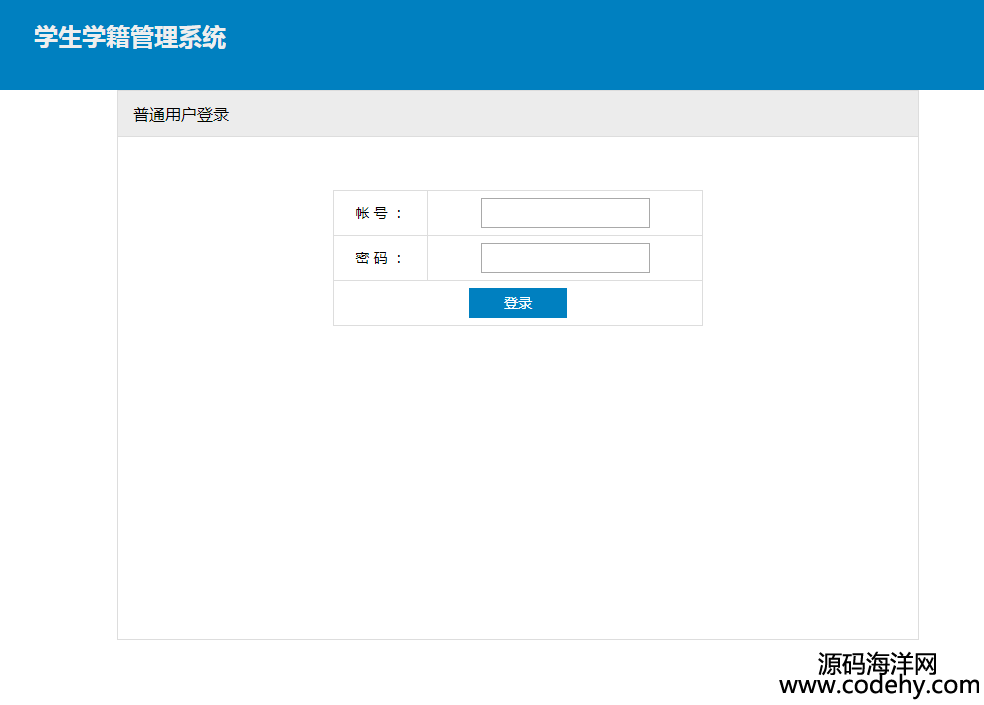
Task: Click the gray panel header bar's empty right side
Action: (x=700, y=115)
